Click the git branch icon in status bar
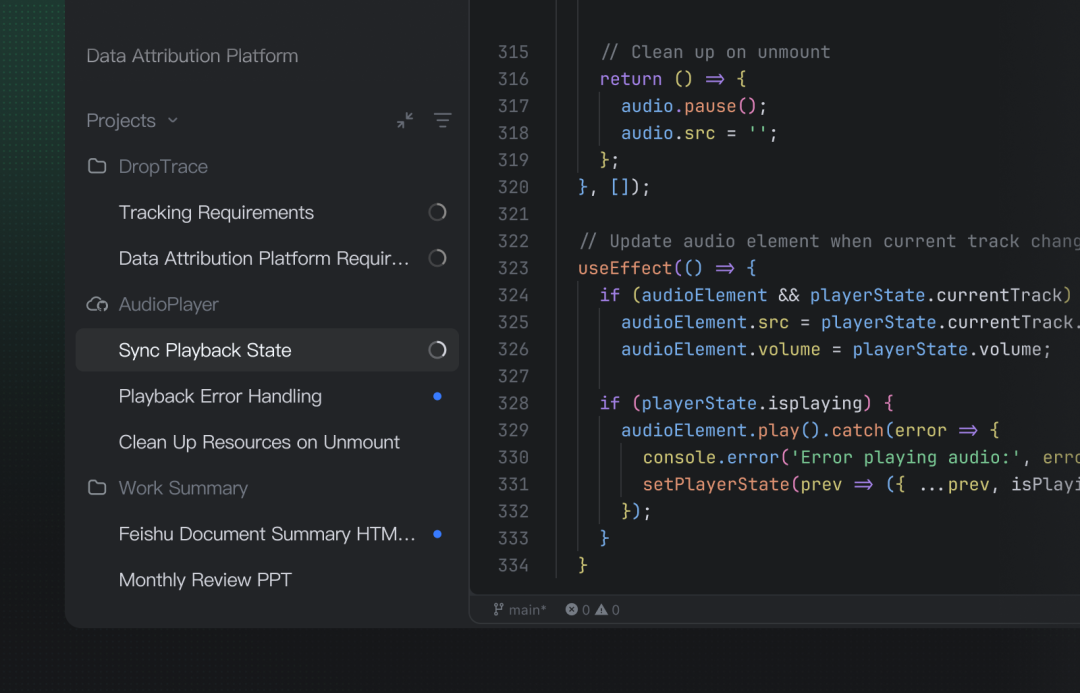Image resolution: width=1080 pixels, height=693 pixels. [498, 610]
